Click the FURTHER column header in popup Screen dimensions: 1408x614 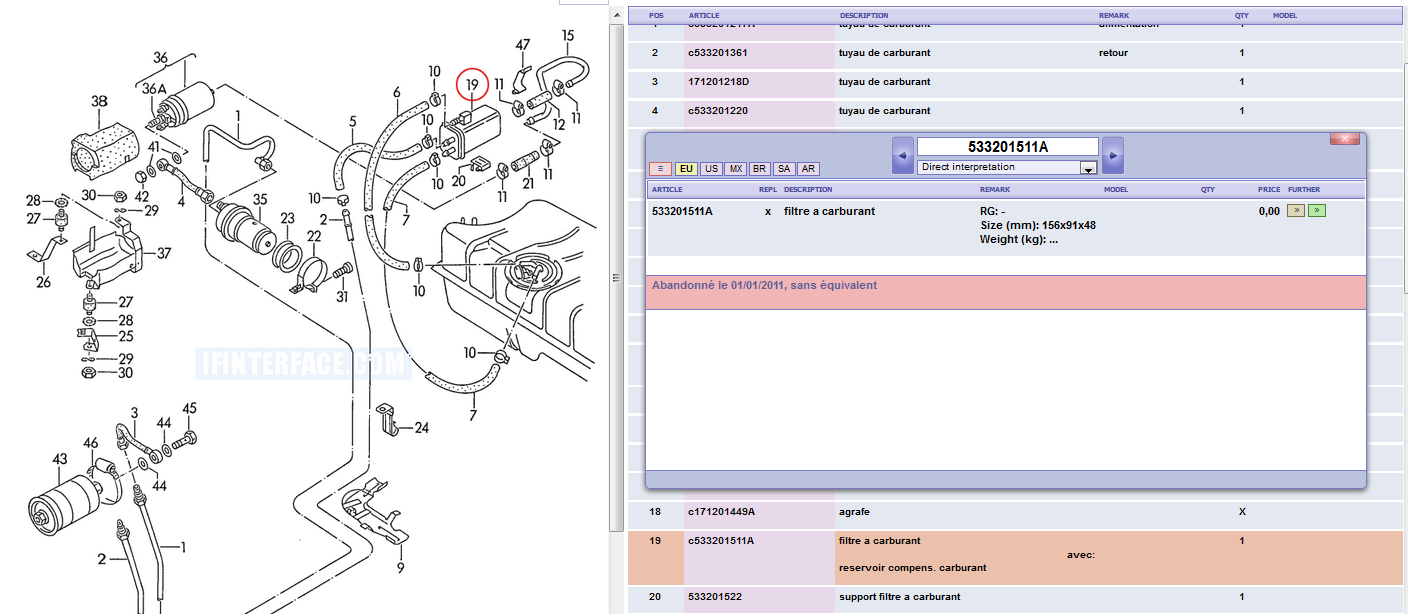pyautogui.click(x=1304, y=189)
